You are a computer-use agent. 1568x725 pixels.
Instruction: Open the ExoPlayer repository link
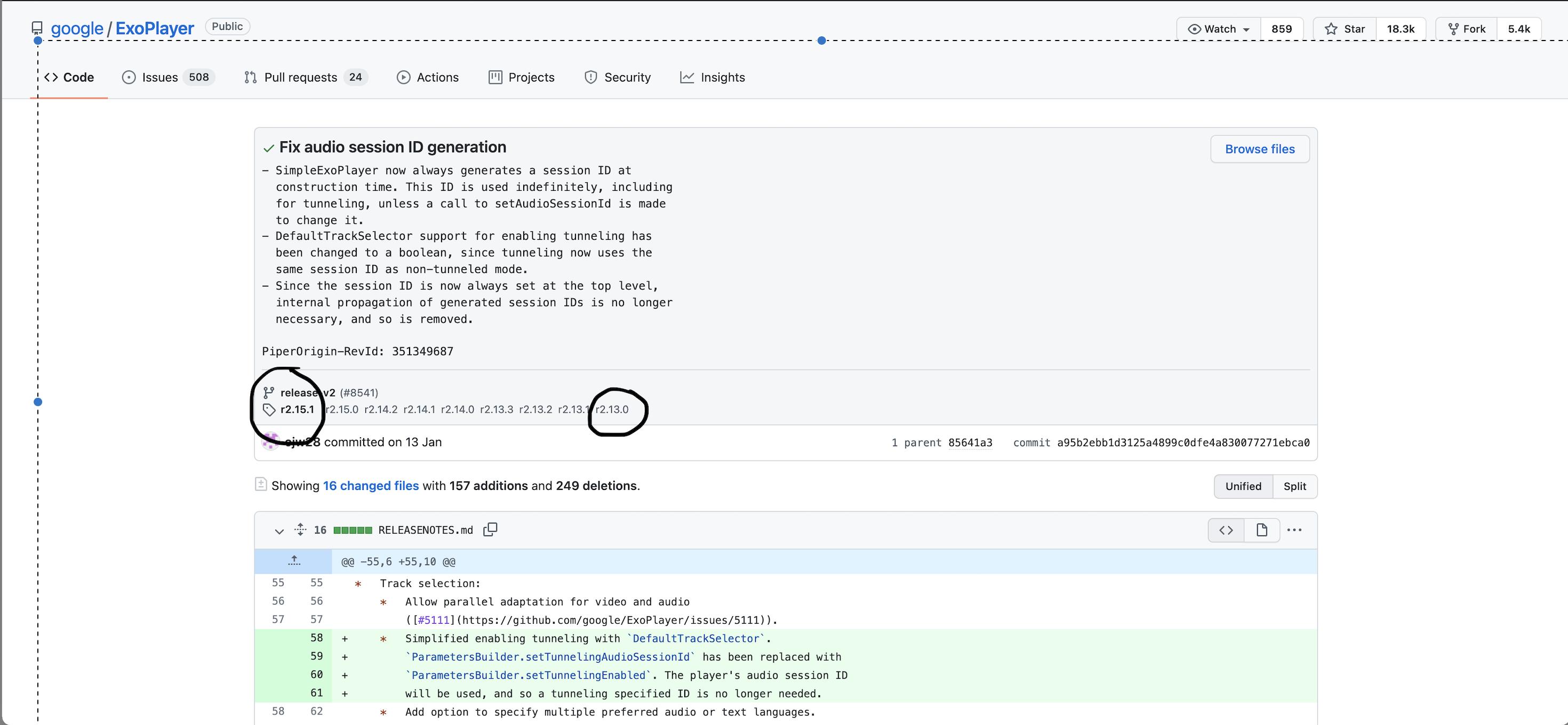155,28
